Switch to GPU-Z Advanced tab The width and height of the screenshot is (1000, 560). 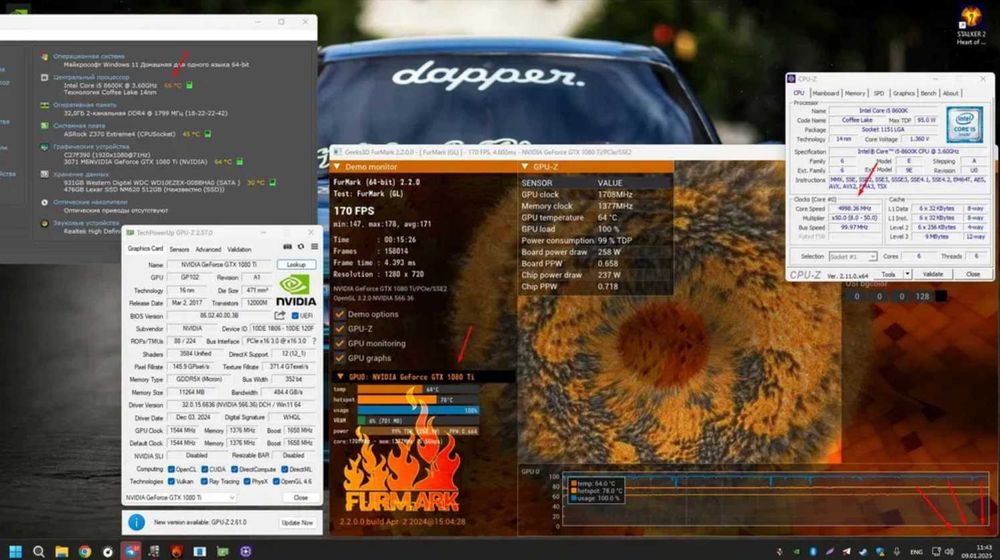[208, 249]
